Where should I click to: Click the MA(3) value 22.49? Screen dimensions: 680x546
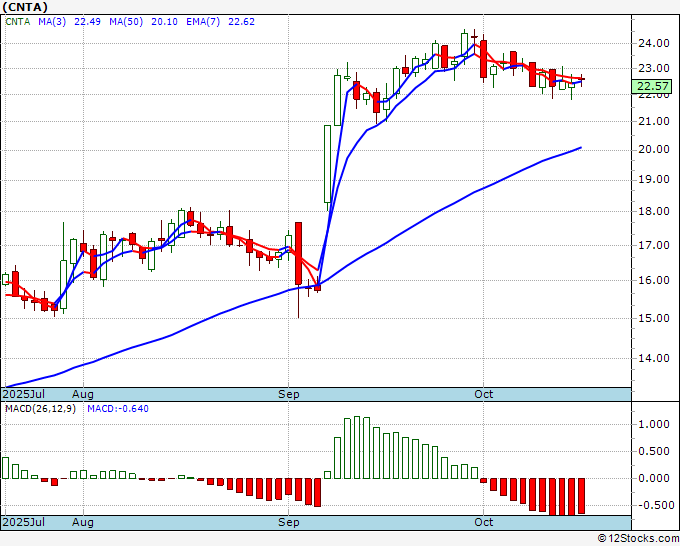point(87,22)
